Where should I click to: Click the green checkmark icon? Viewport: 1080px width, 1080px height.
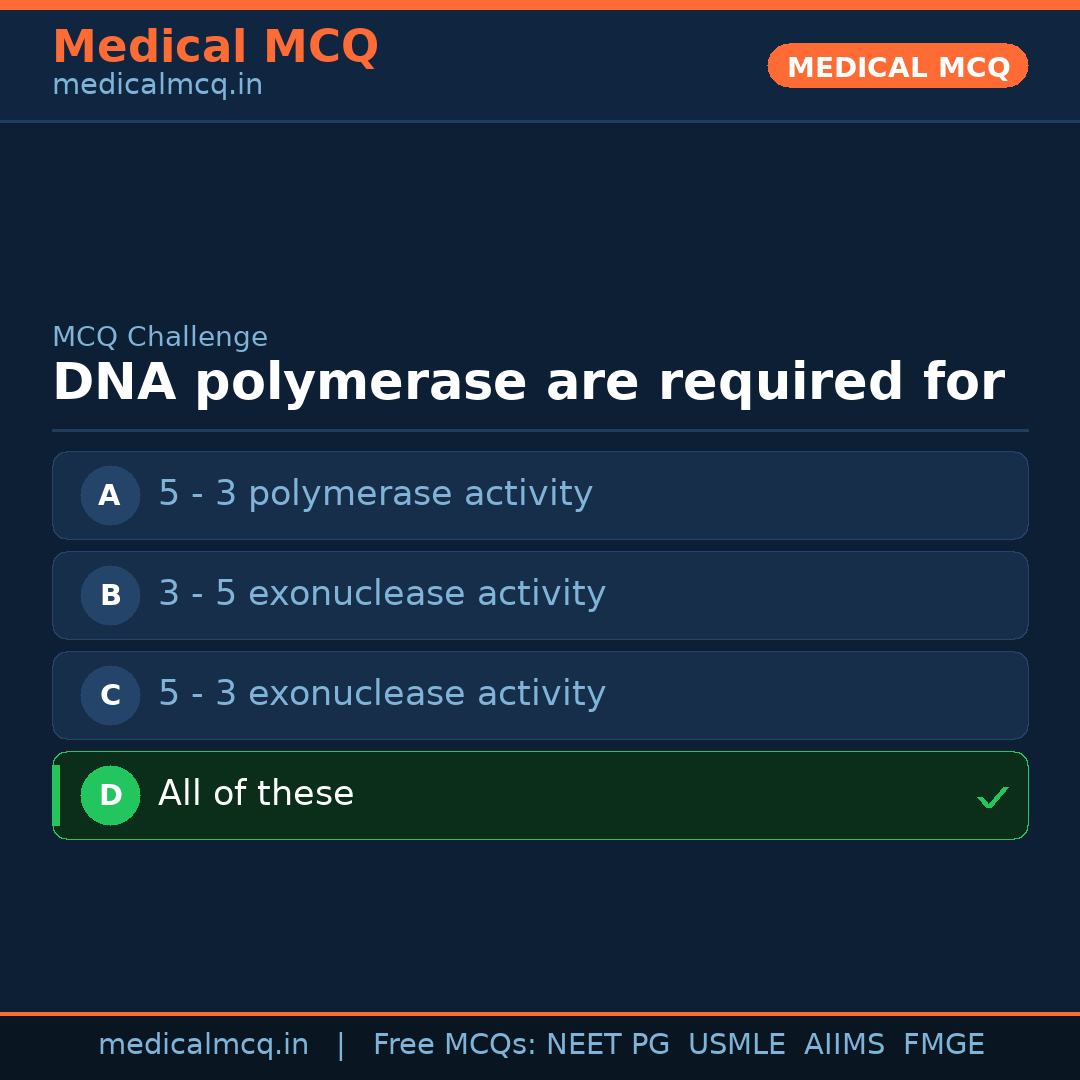pos(992,797)
